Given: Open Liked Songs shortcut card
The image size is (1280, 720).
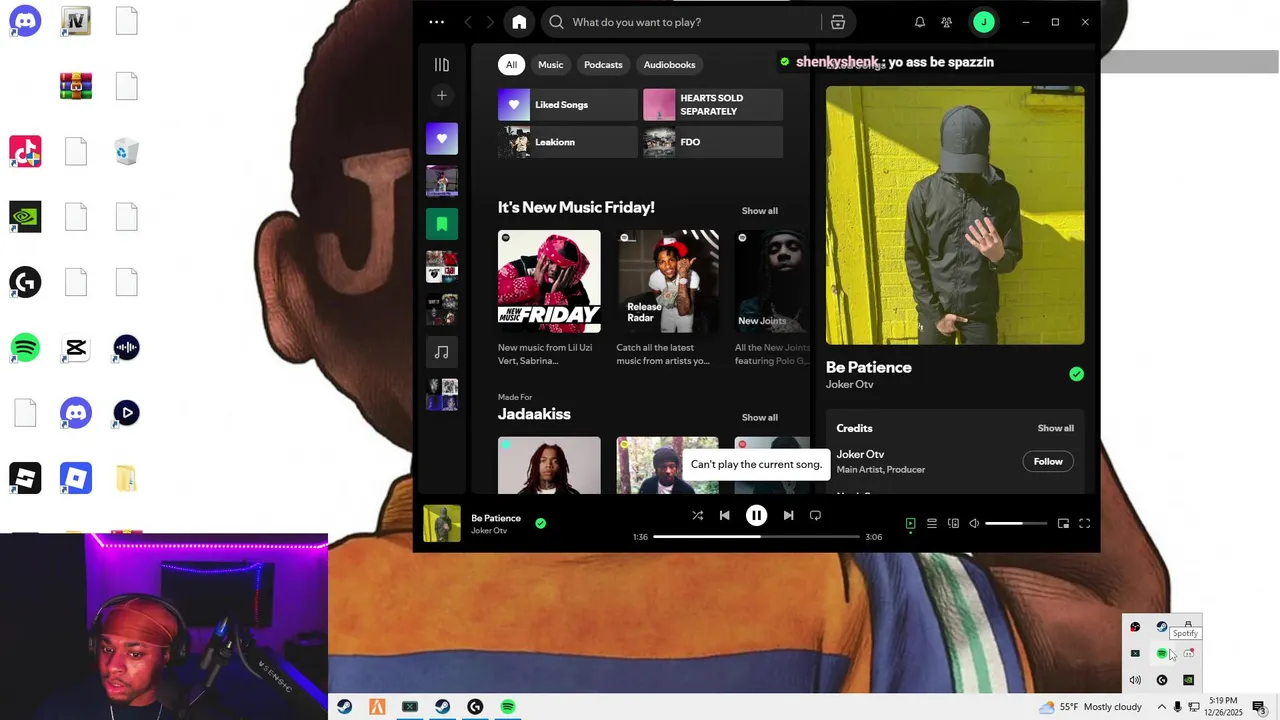Looking at the screenshot, I should coord(567,105).
